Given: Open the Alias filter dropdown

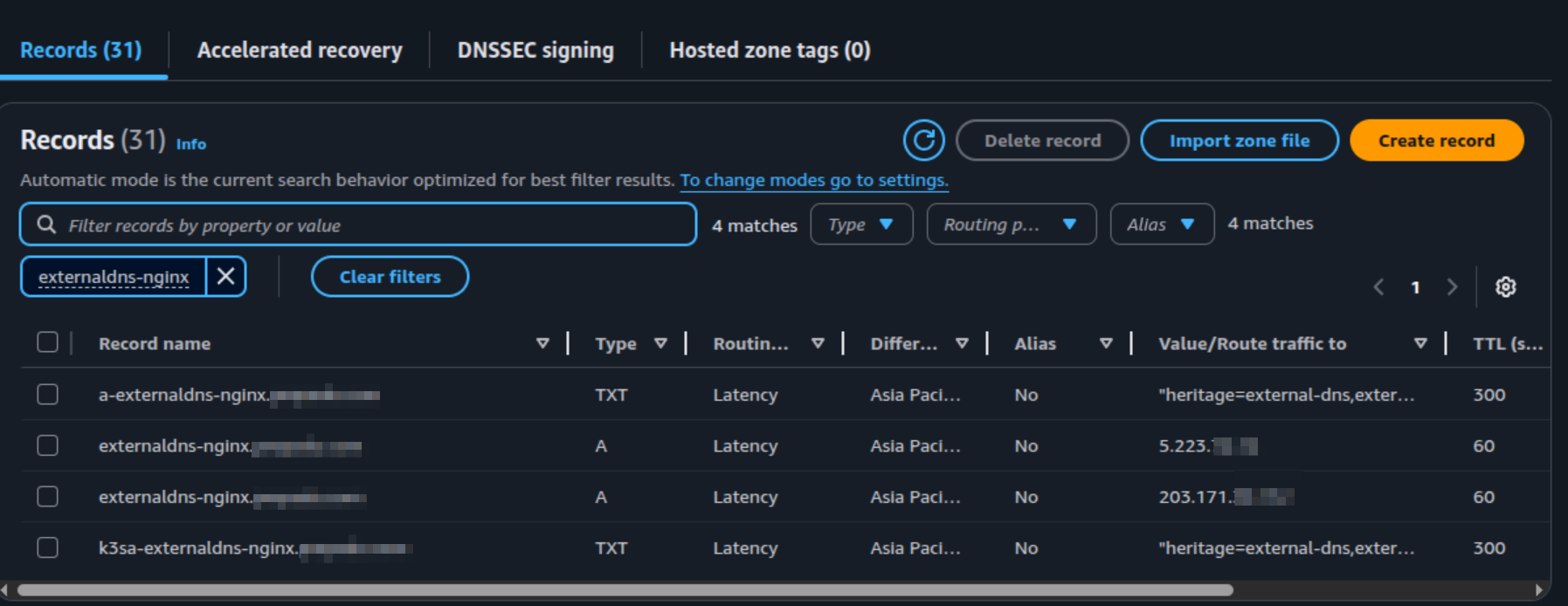Looking at the screenshot, I should 1161,224.
